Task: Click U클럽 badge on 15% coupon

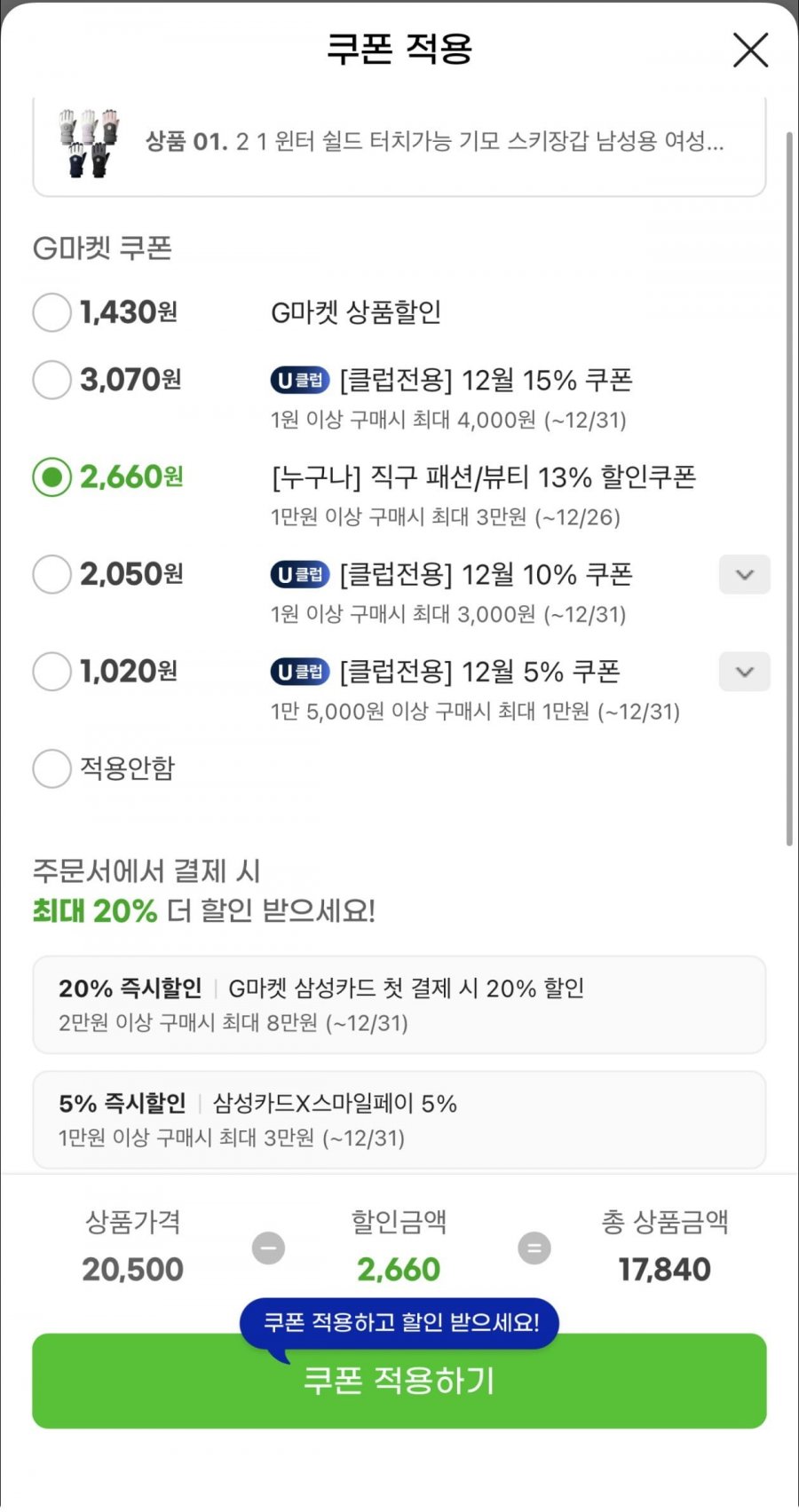Action: coord(300,381)
